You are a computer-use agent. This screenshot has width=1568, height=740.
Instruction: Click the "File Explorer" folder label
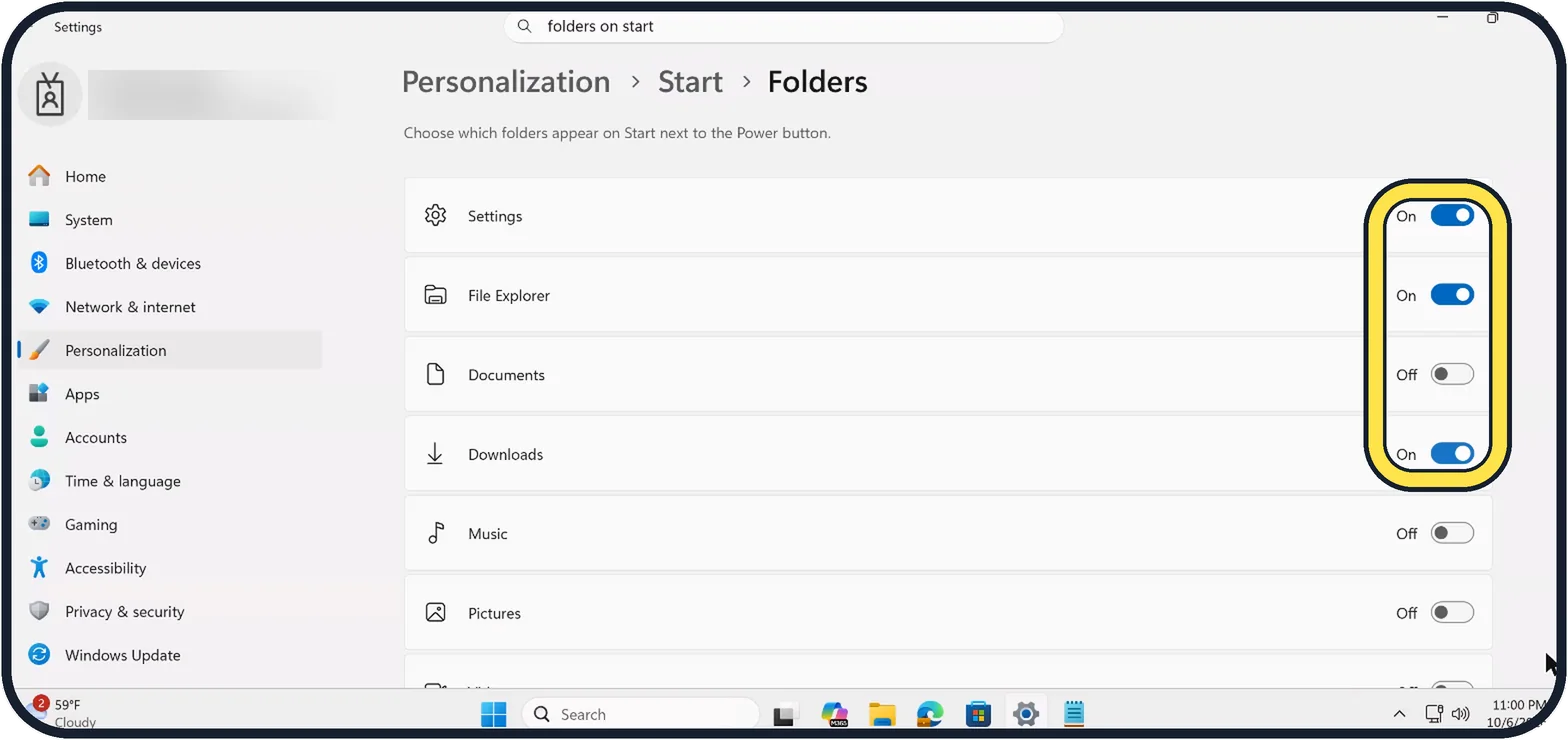pyautogui.click(x=509, y=295)
